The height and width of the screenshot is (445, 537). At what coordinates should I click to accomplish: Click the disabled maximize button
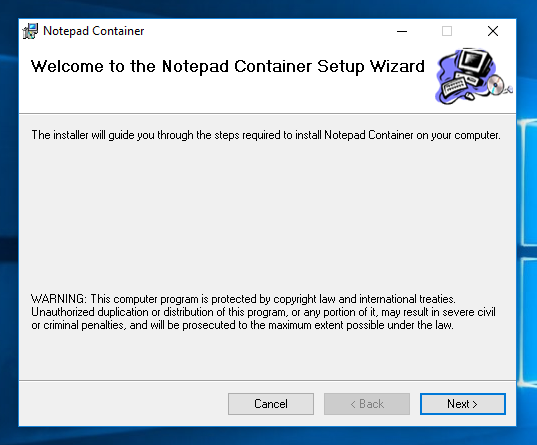pyautogui.click(x=447, y=31)
